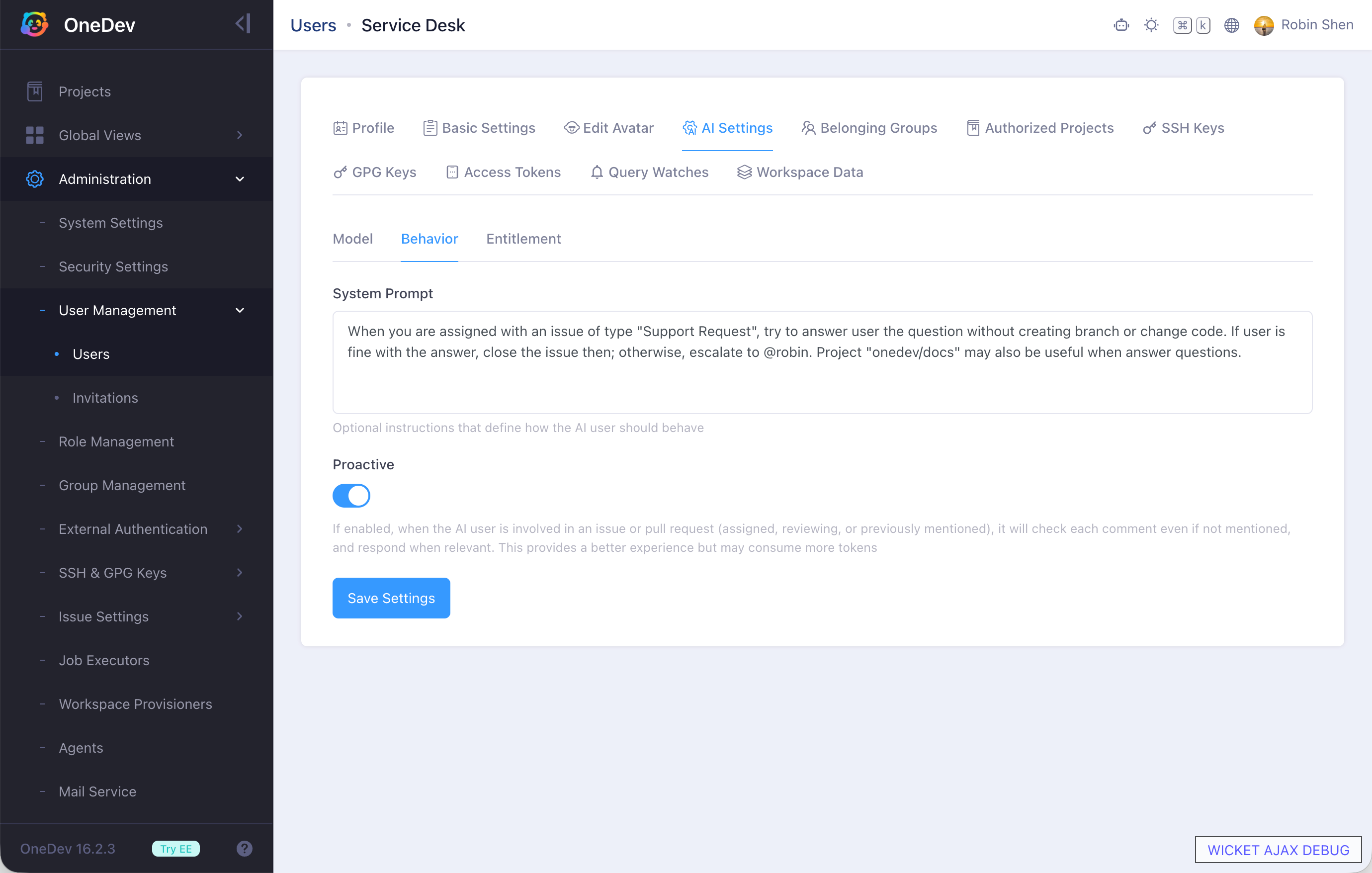Collapse the sidebar with the arrow icon
1372x873 pixels.
click(x=243, y=24)
